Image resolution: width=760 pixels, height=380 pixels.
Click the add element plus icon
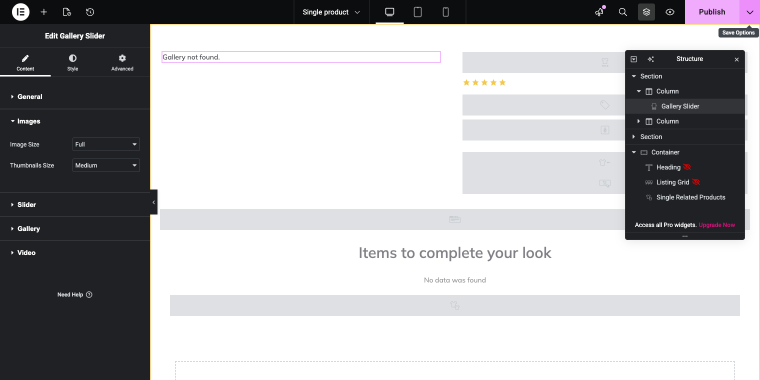click(44, 12)
